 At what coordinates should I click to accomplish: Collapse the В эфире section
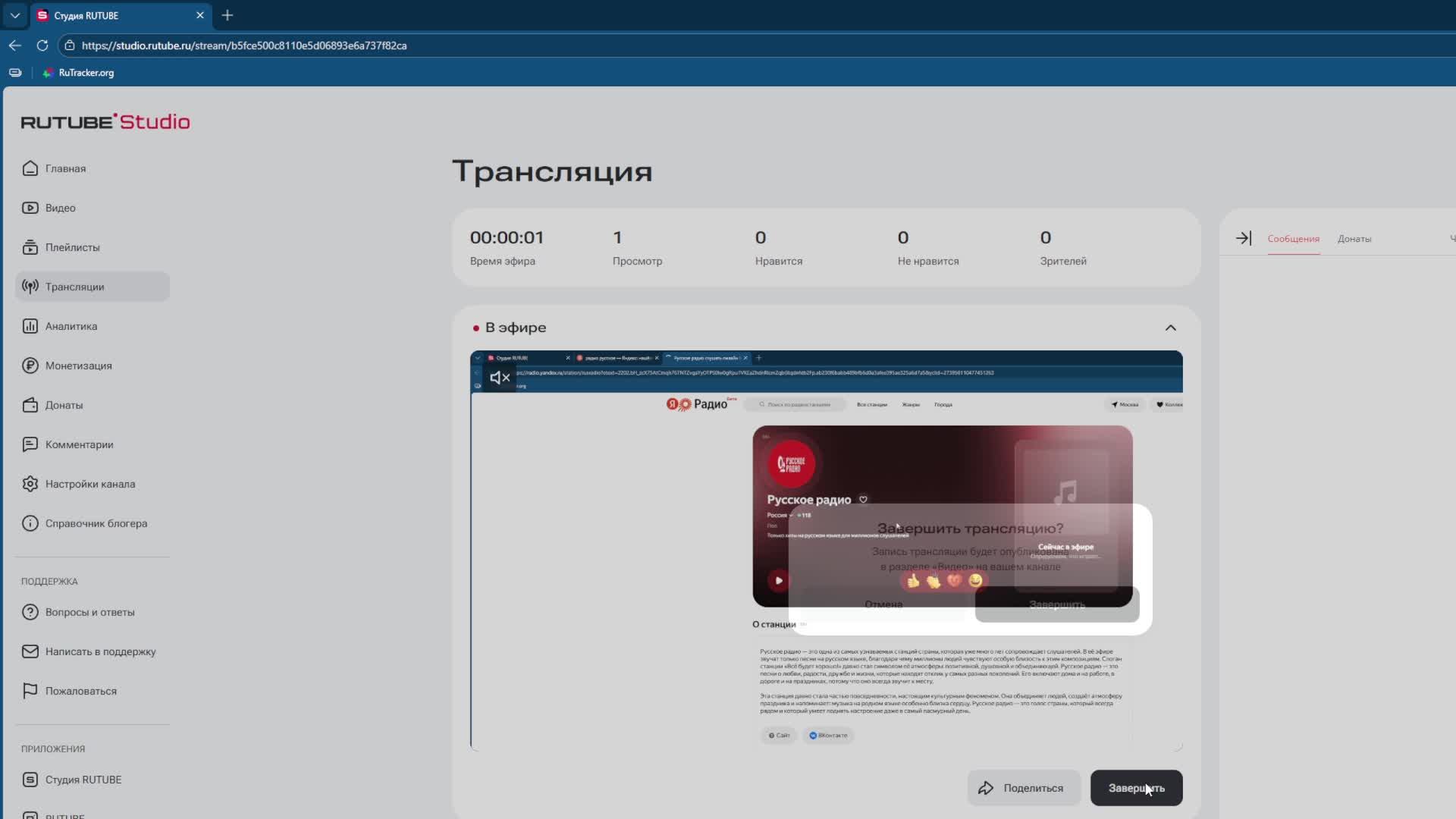1170,328
